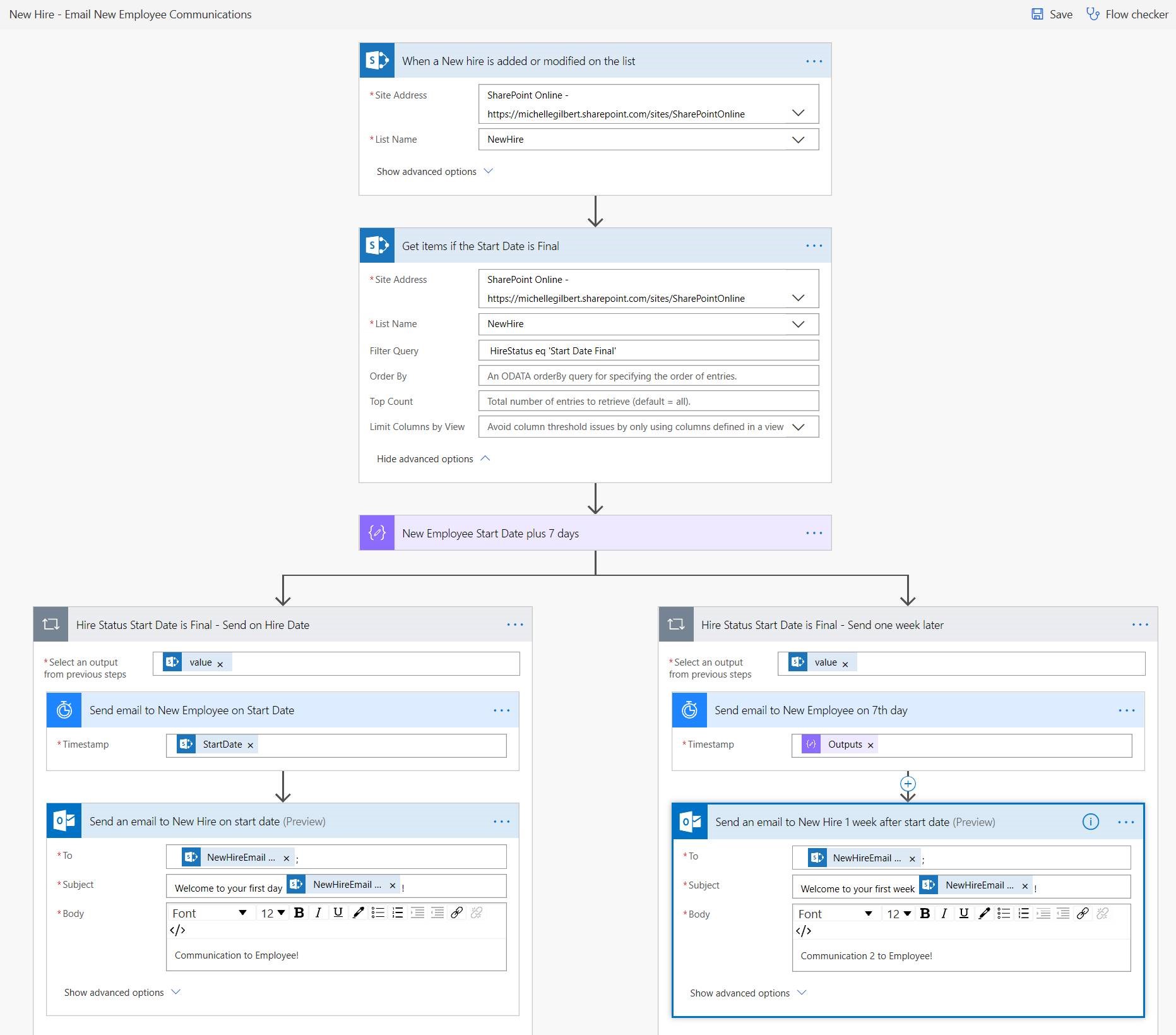Open the ellipsis menu on 'New Employee Start Date plus 7 days'
Screen dimensions: 1176x1035
coord(814,532)
